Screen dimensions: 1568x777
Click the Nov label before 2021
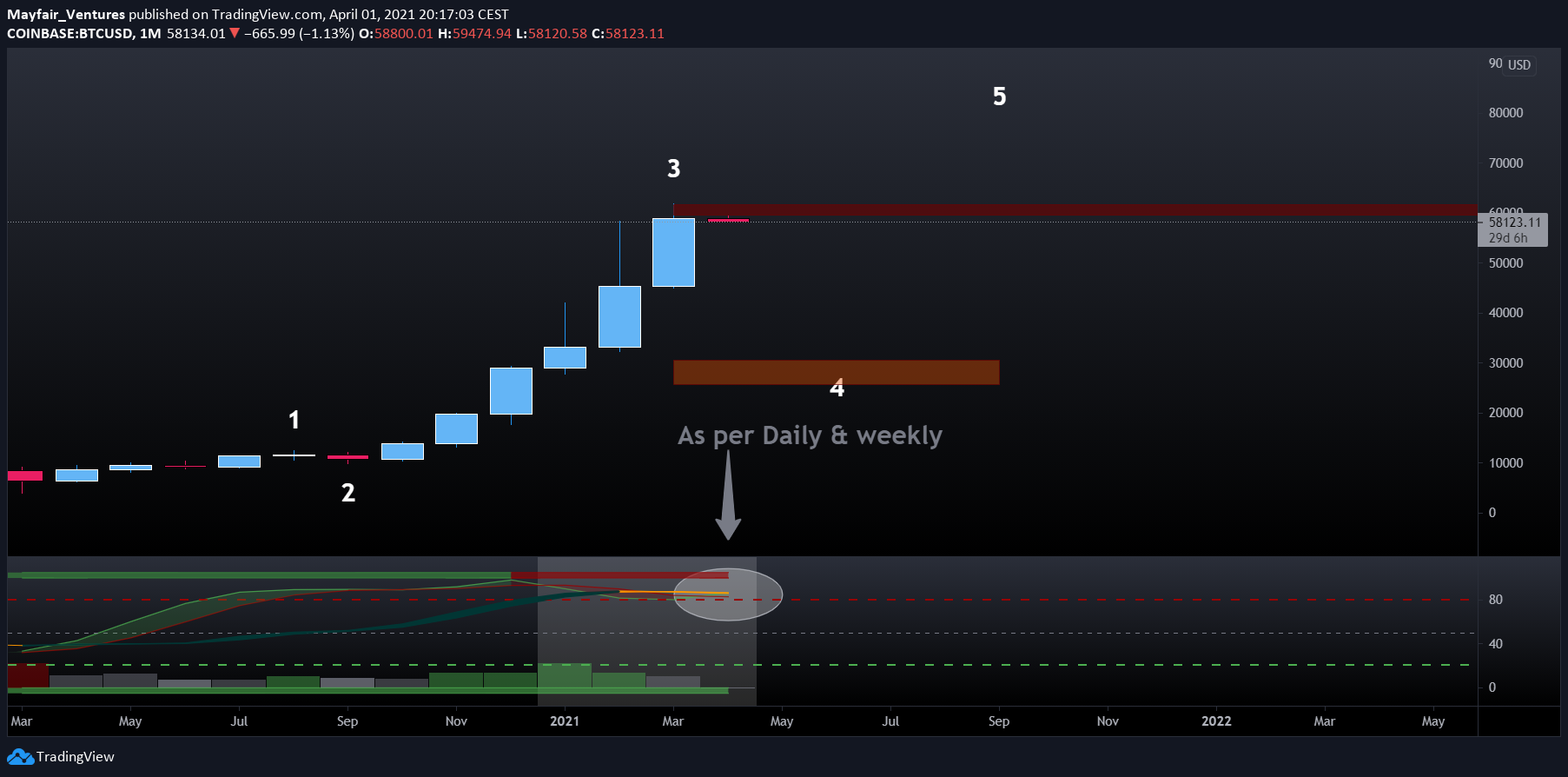click(x=456, y=721)
